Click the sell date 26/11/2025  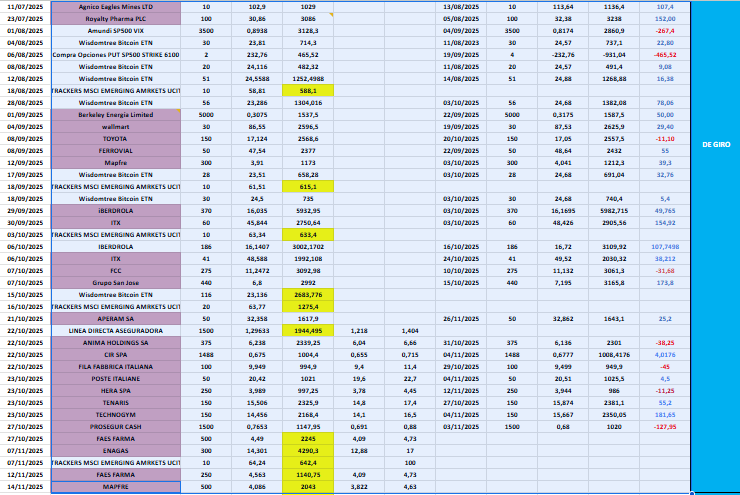click(461, 319)
